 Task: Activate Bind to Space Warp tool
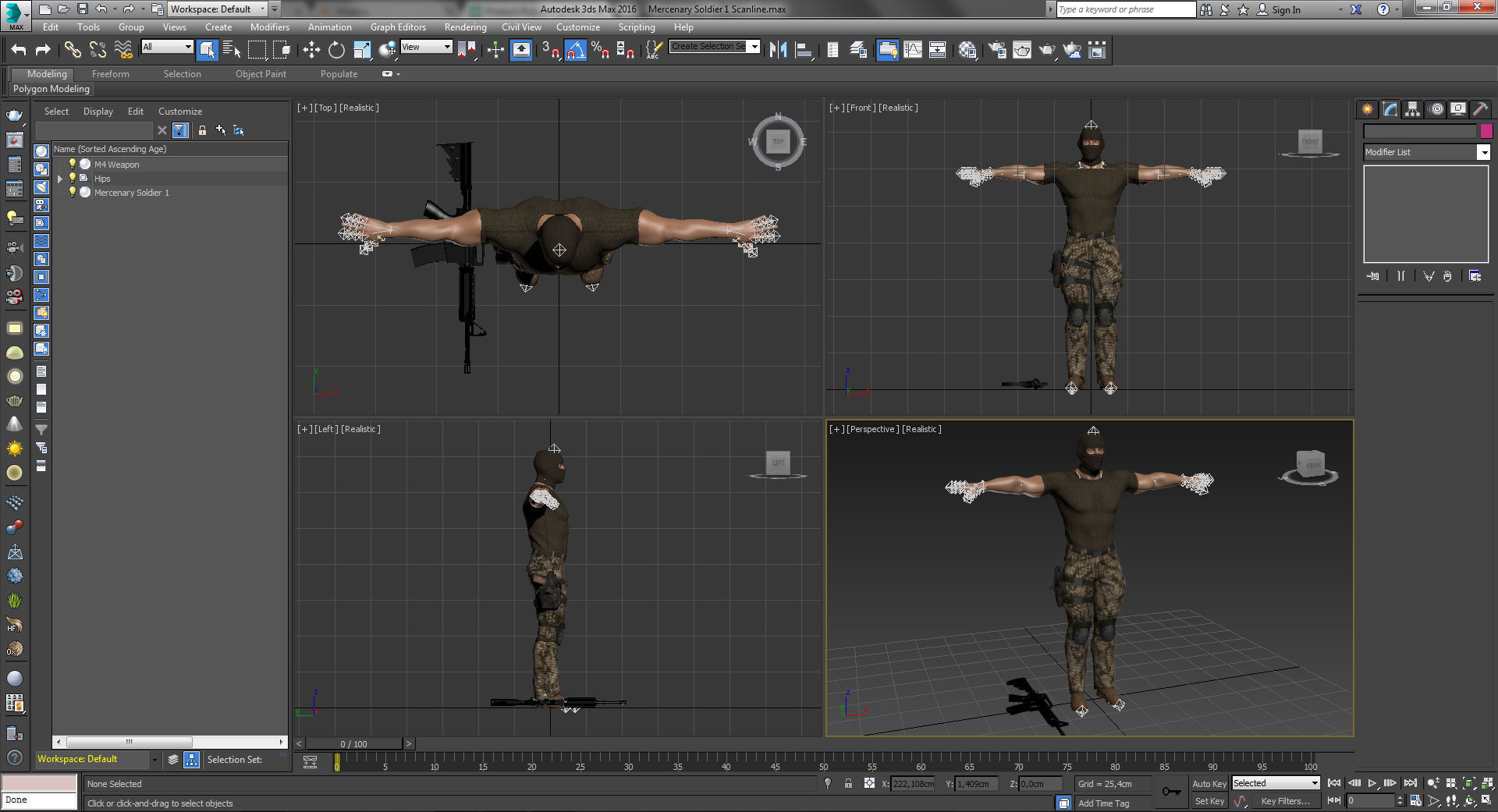(x=123, y=50)
